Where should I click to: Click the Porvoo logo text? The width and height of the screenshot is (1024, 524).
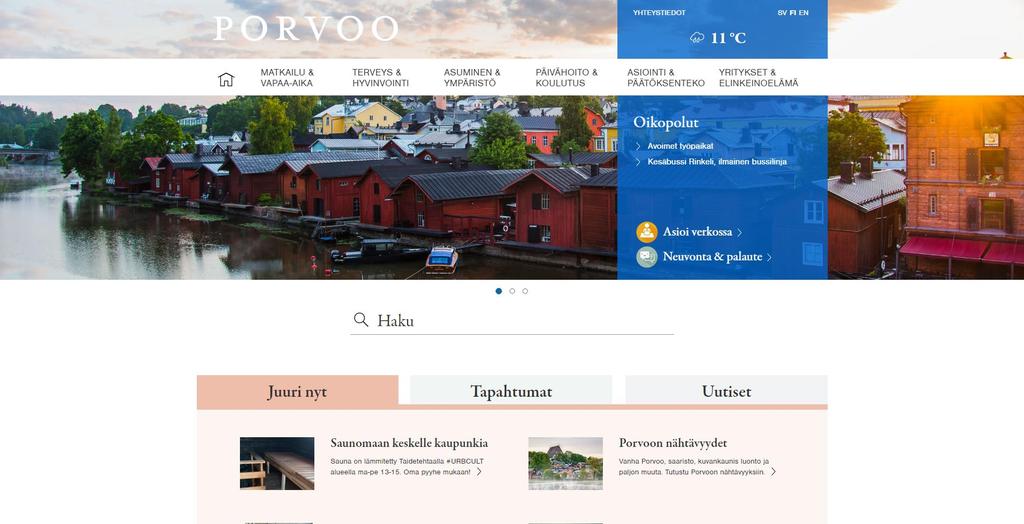pos(306,29)
